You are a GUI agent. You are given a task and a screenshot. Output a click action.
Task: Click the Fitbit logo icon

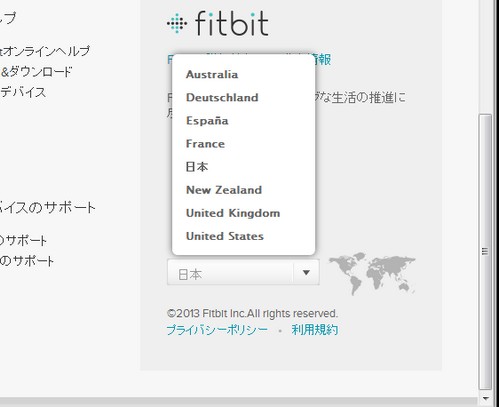pyautogui.click(x=177, y=23)
